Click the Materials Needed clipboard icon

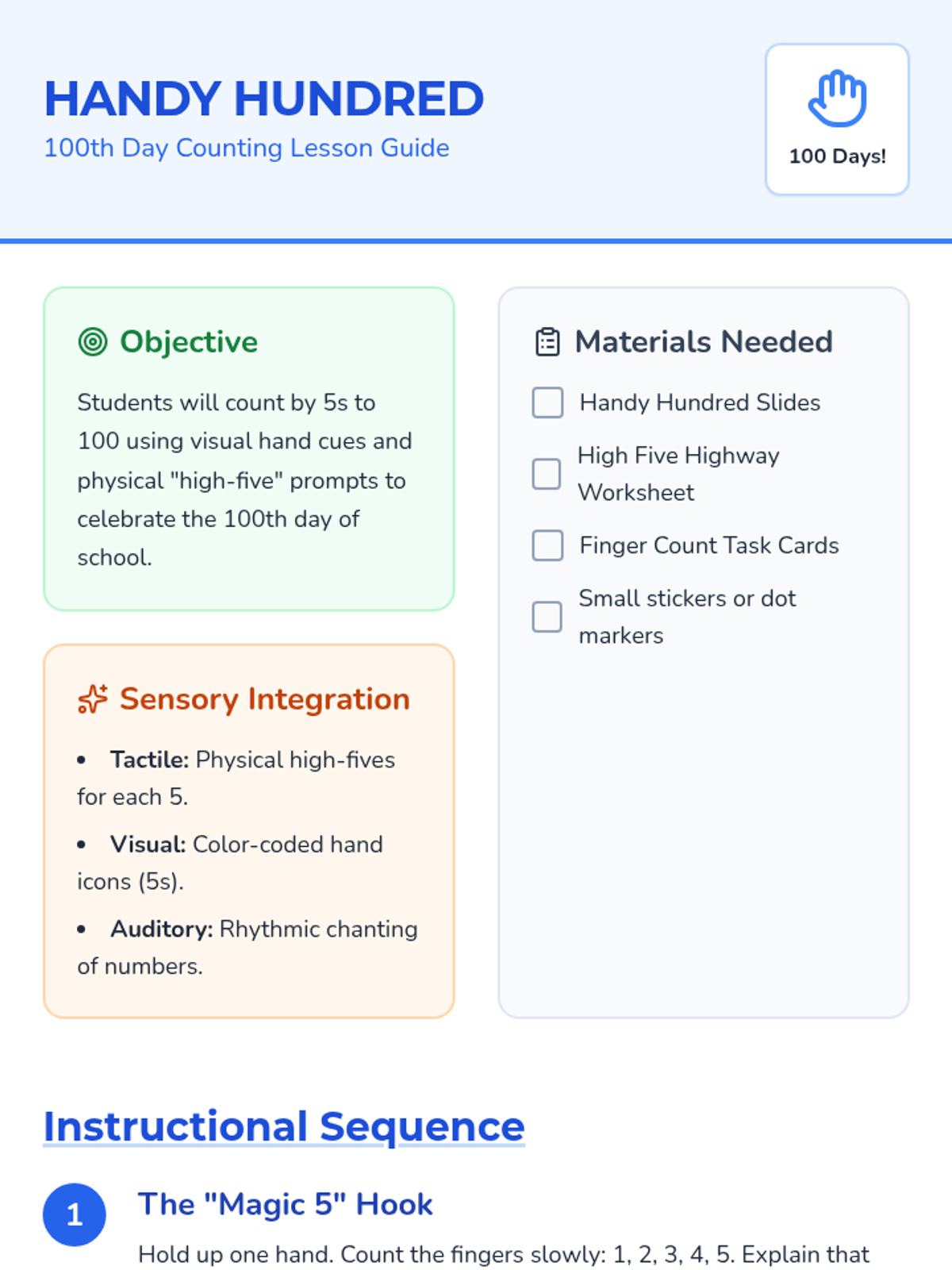547,342
